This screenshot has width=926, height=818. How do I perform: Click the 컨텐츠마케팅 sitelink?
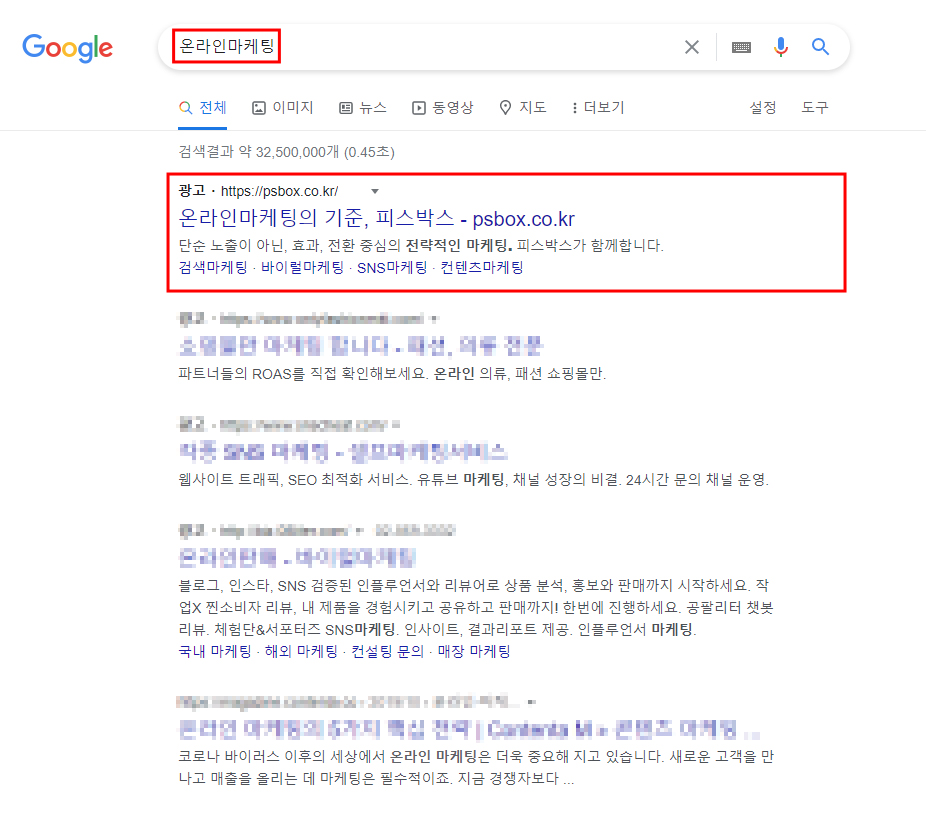coord(482,268)
